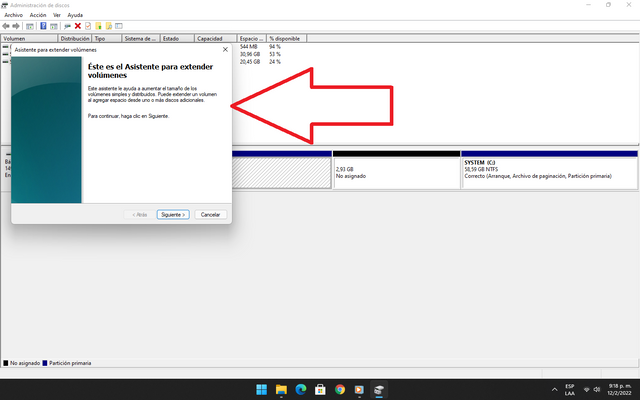Image resolution: width=640 pixels, height=400 pixels.
Task: Click the 94 % available cell
Action: [x=275, y=47]
